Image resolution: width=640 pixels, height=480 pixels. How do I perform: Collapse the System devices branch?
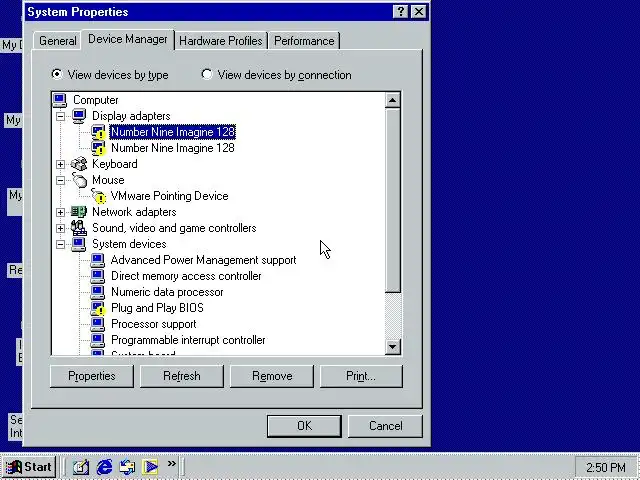point(60,244)
